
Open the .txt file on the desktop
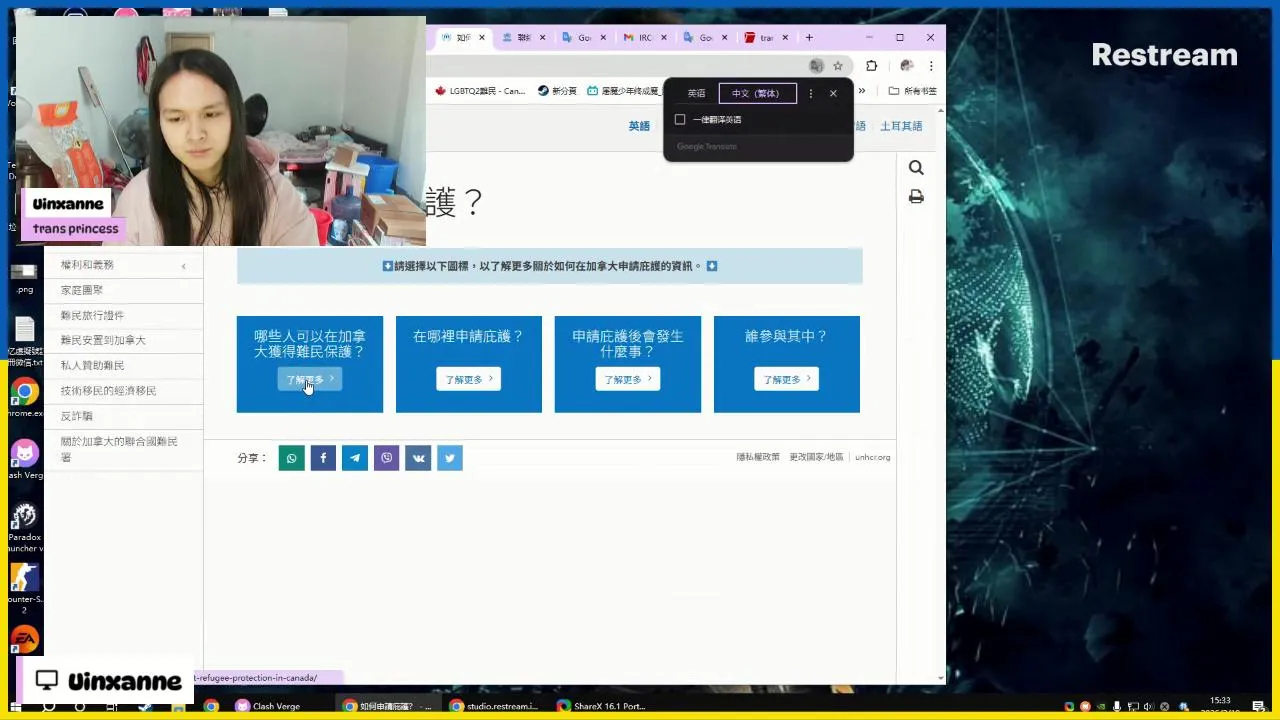point(25,340)
